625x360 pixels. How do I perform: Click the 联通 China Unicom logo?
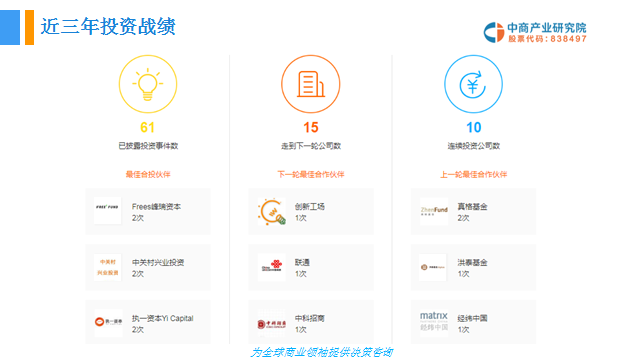pyautogui.click(x=272, y=267)
